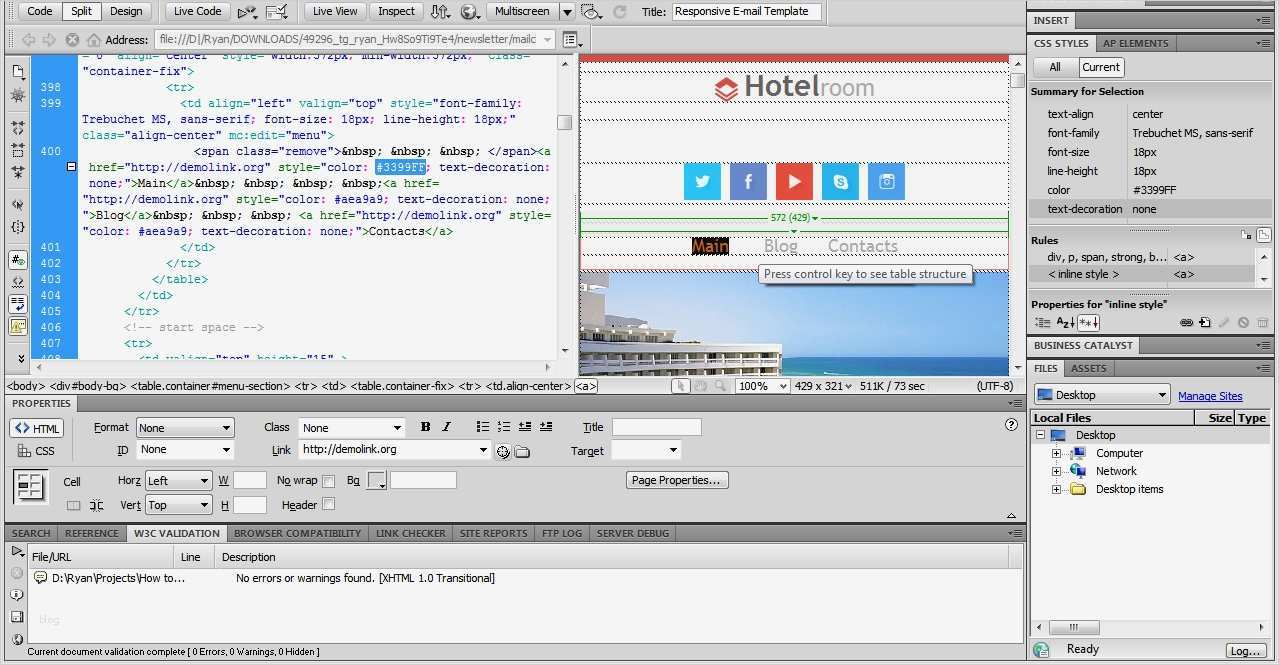The height and width of the screenshot is (665, 1279).
Task: Open the Desktop site dropdown in Files panel
Action: (1100, 394)
